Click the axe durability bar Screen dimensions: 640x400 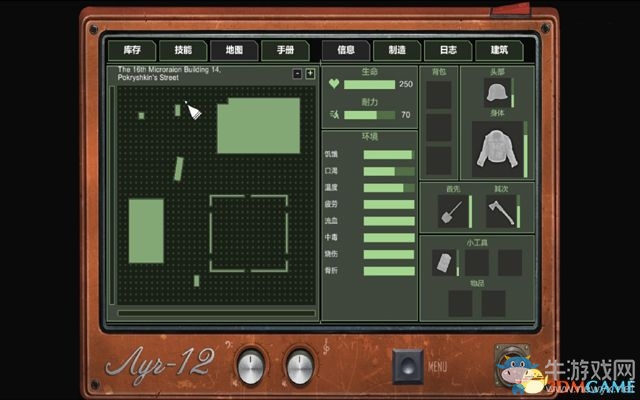click(518, 211)
